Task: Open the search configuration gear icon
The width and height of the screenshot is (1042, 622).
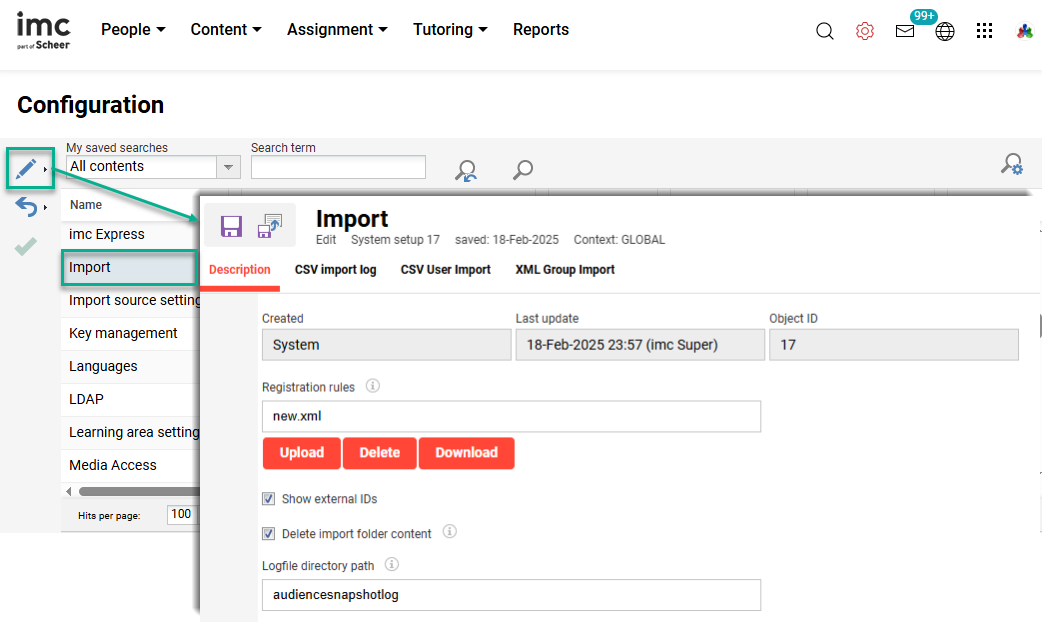Action: click(x=1012, y=163)
